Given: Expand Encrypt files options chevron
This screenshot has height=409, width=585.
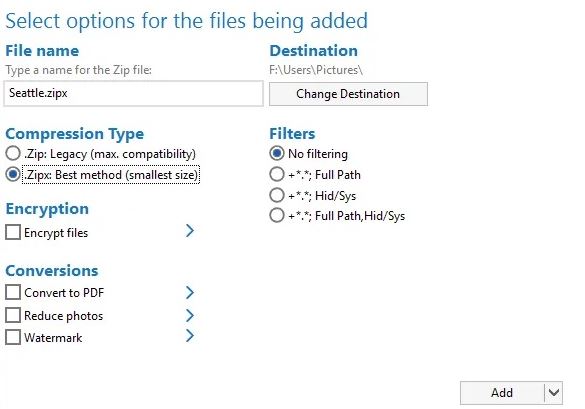Looking at the screenshot, I should click(190, 231).
